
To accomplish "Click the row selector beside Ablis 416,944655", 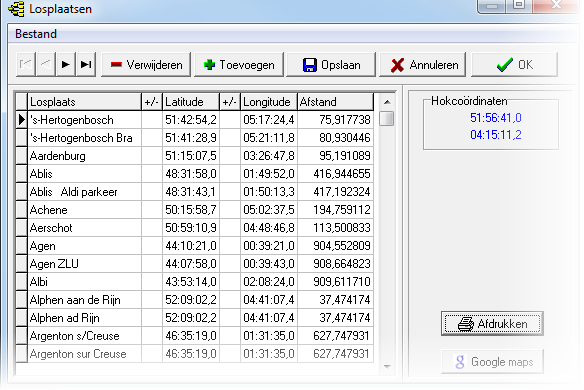I will coord(22,174).
